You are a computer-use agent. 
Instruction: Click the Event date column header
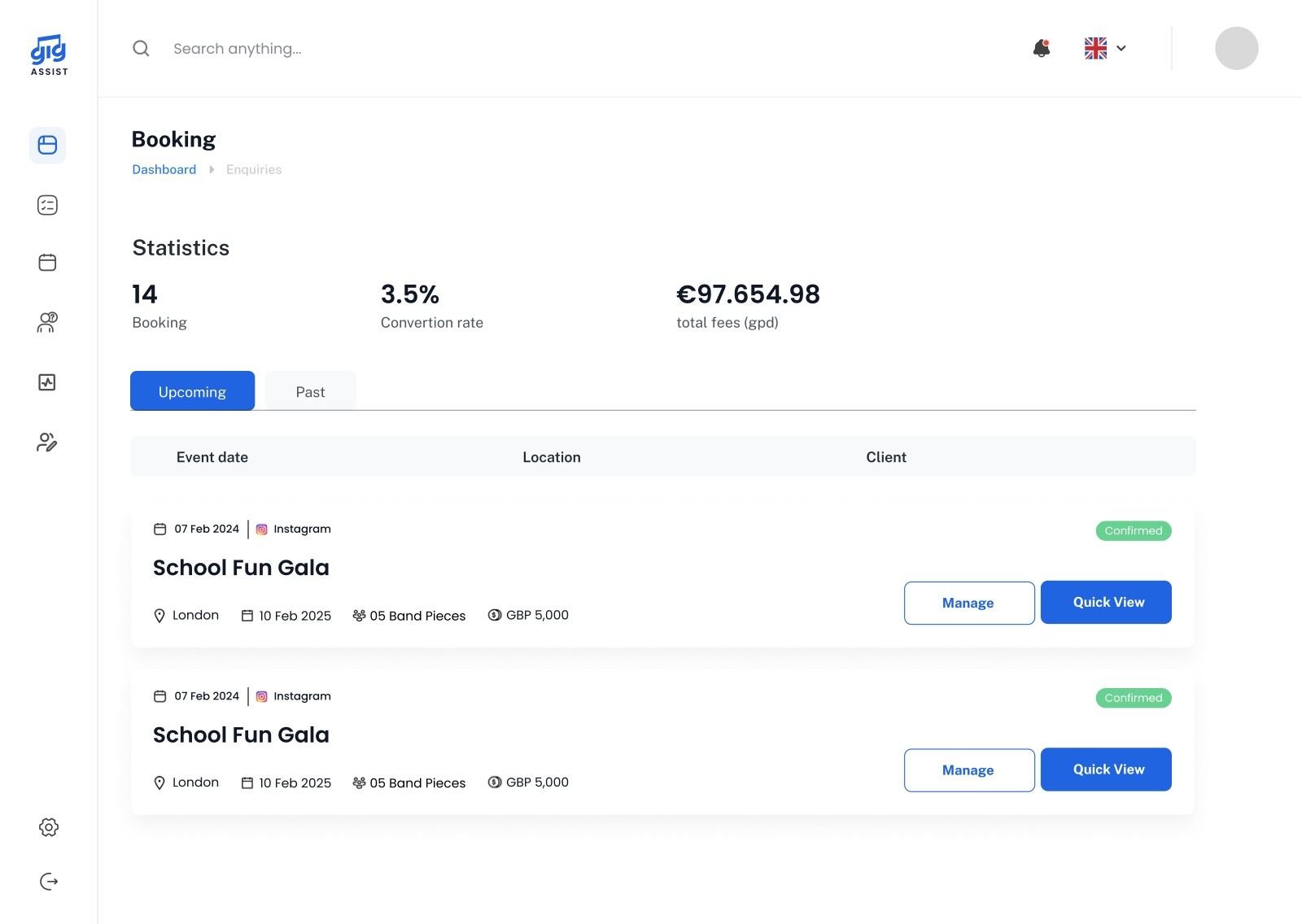pyautogui.click(x=212, y=457)
